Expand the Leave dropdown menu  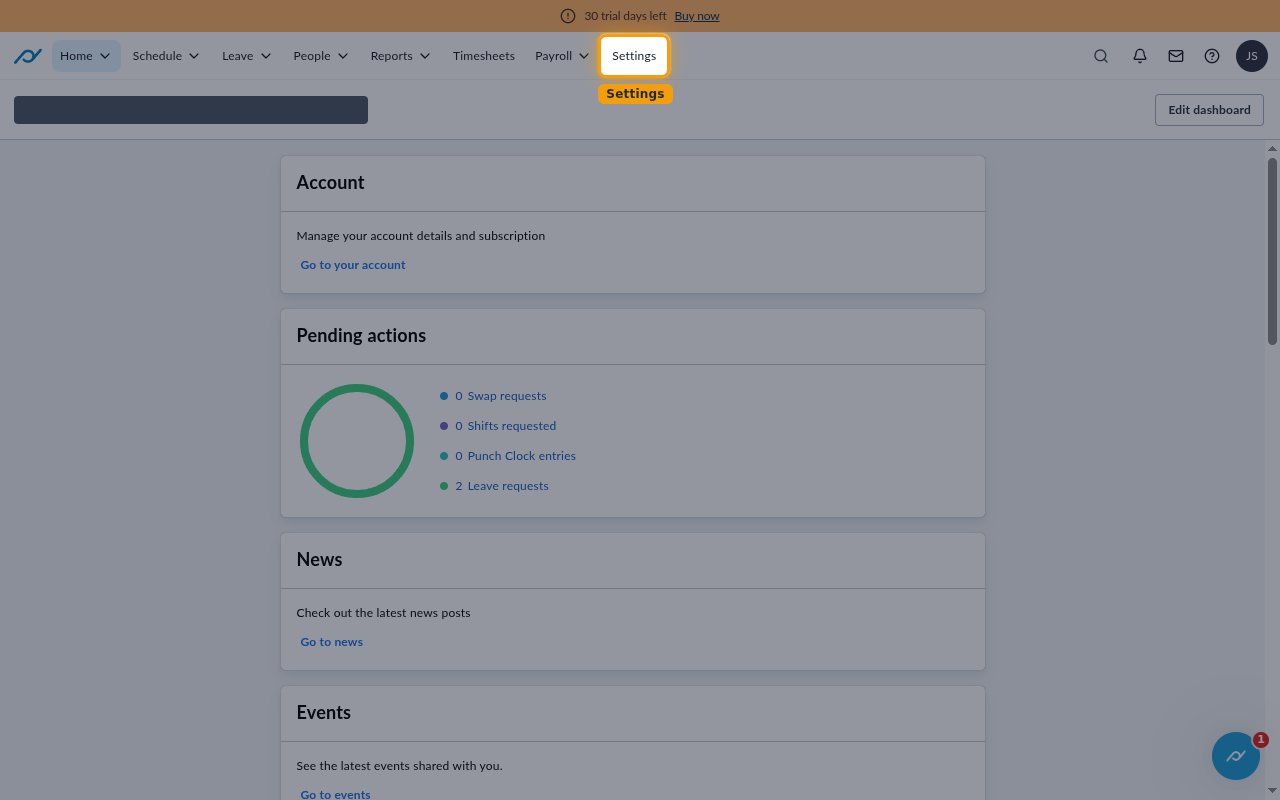point(246,56)
